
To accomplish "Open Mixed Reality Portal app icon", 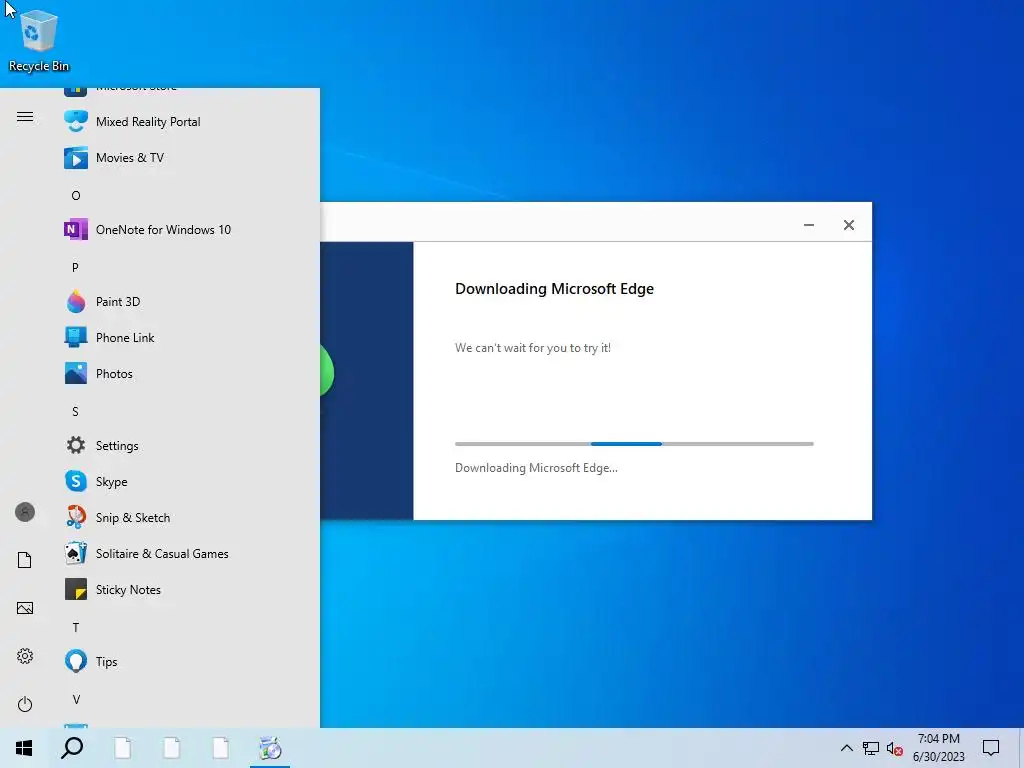I will (x=76, y=121).
